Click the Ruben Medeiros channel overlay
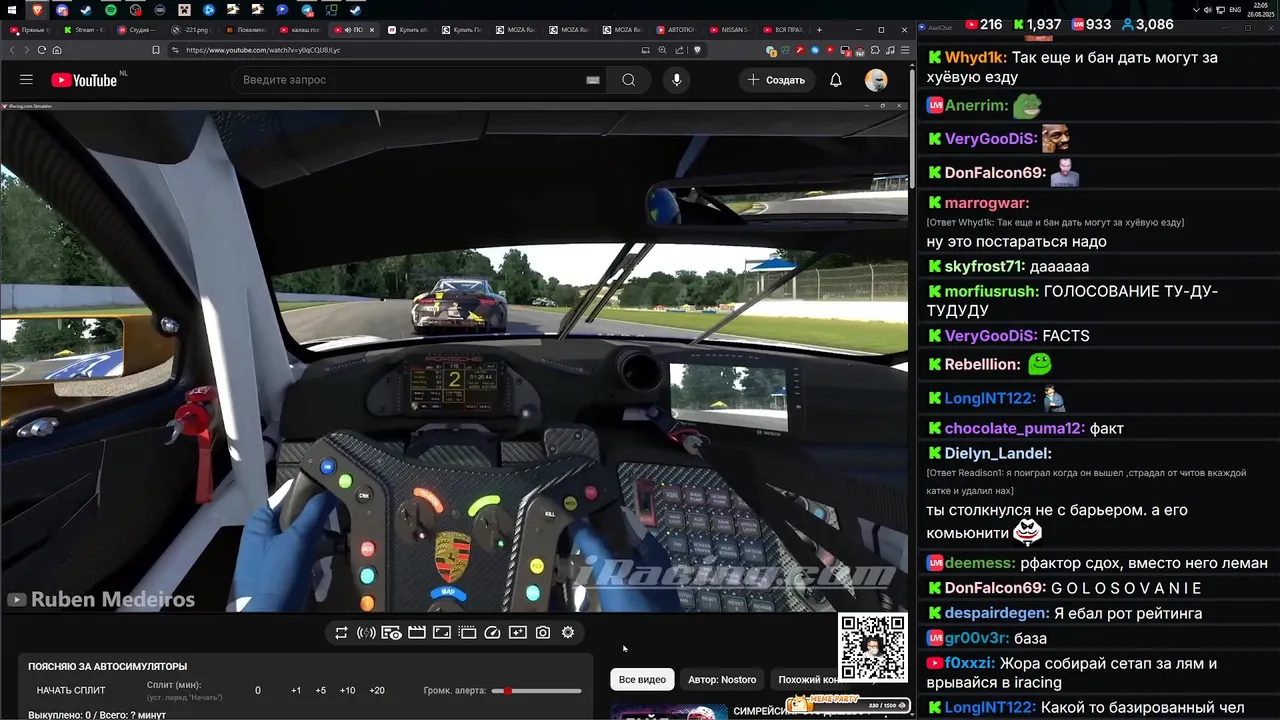Image resolution: width=1280 pixels, height=720 pixels. click(x=102, y=600)
